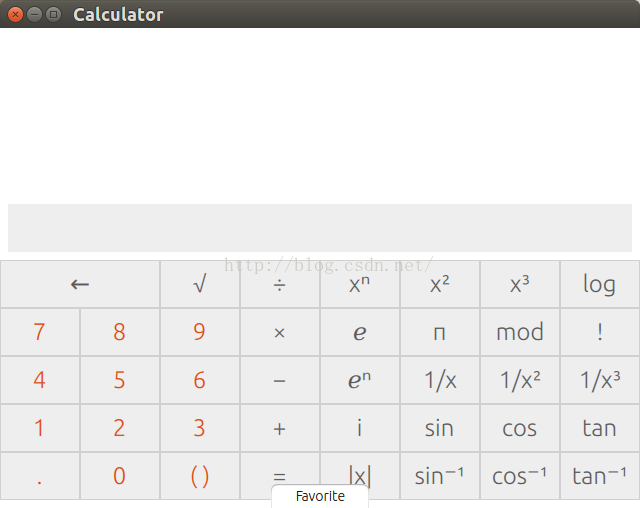Click the mod operator key

point(520,332)
